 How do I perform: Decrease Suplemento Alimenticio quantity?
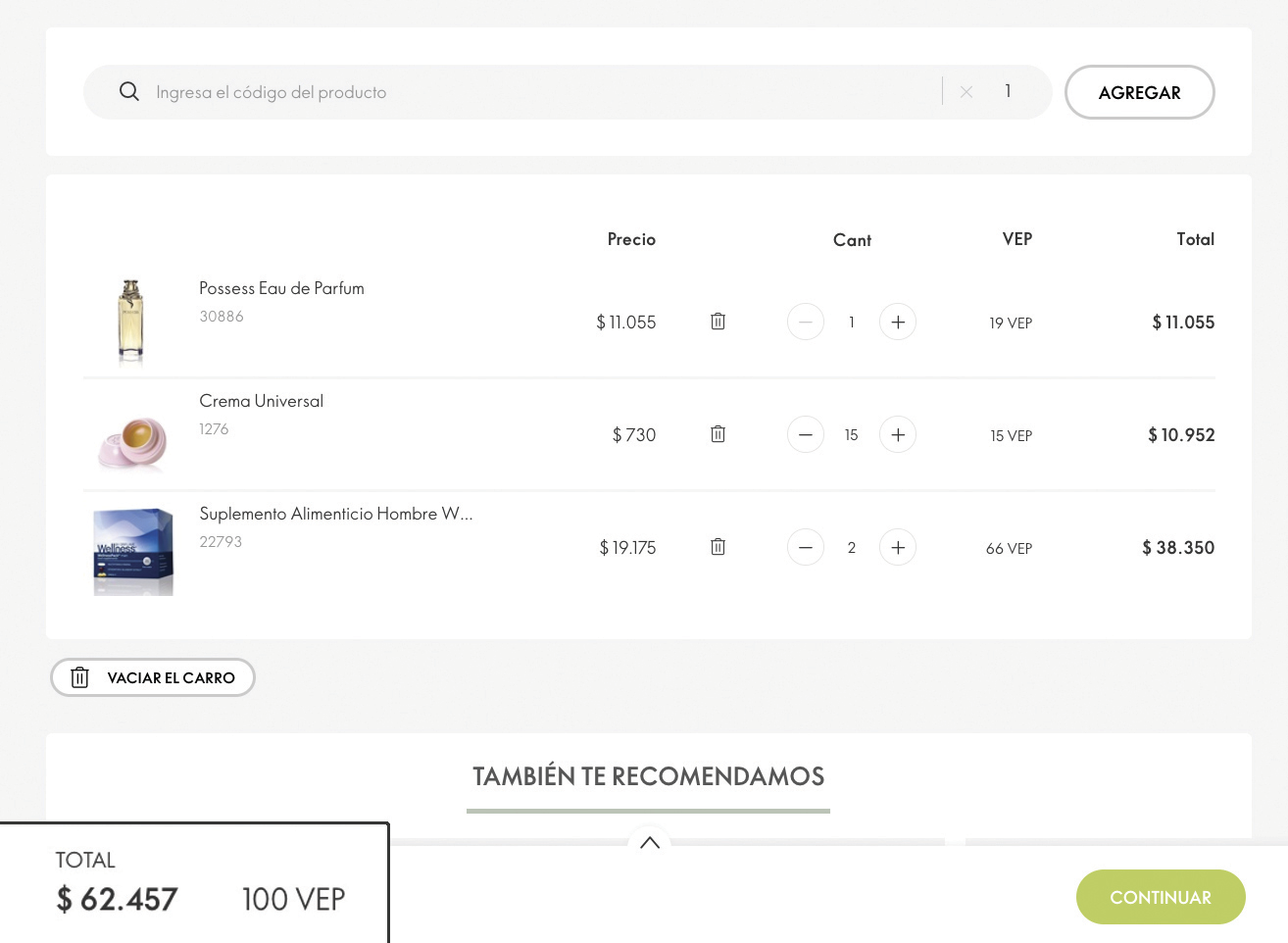tap(805, 547)
